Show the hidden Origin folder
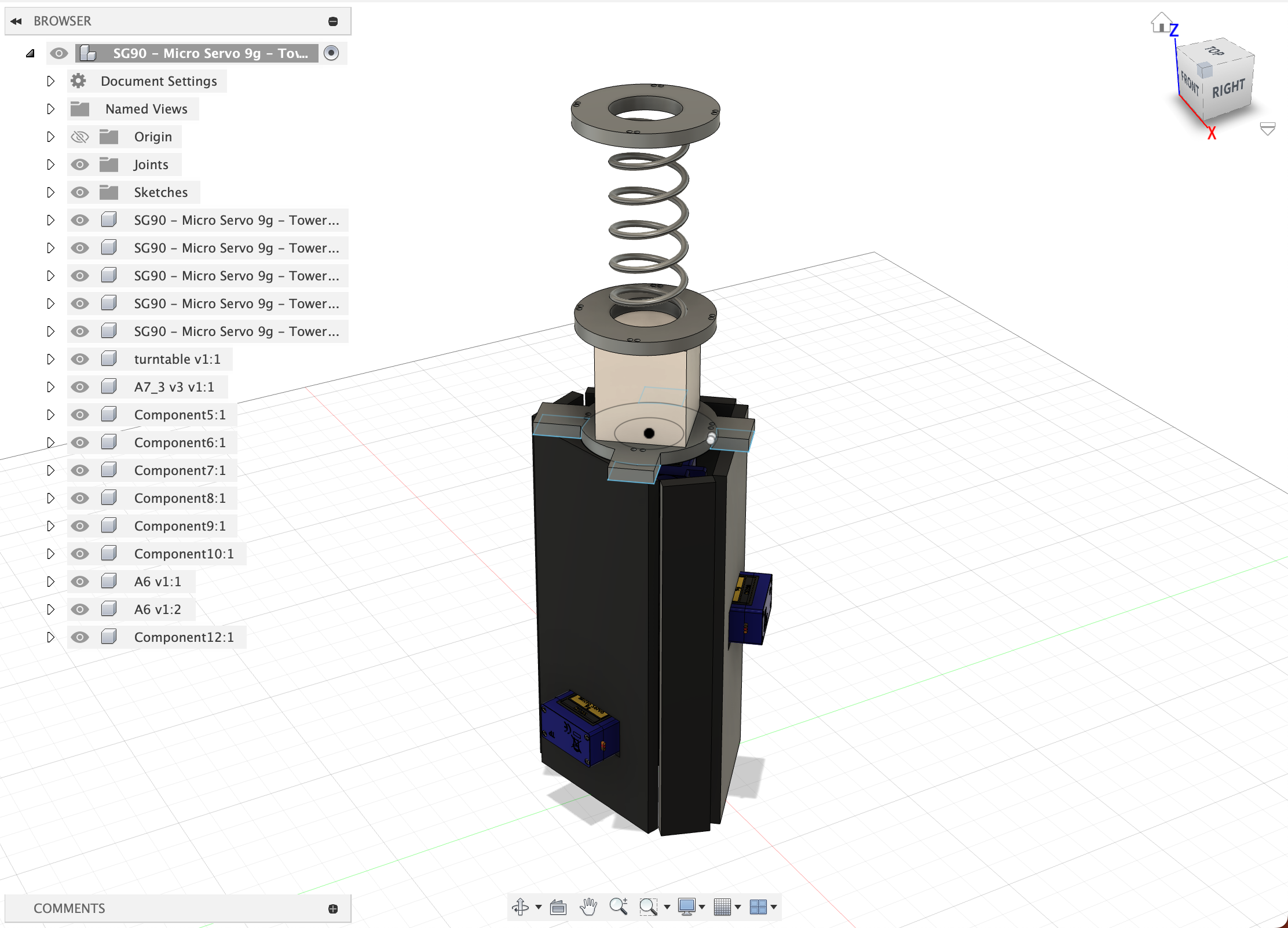 [x=79, y=137]
